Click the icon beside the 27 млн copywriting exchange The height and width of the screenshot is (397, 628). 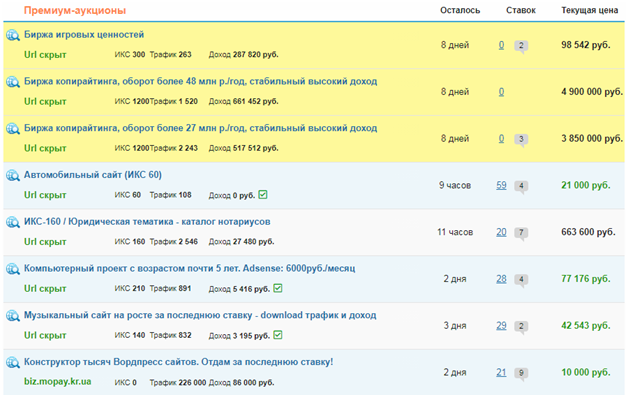point(13,129)
